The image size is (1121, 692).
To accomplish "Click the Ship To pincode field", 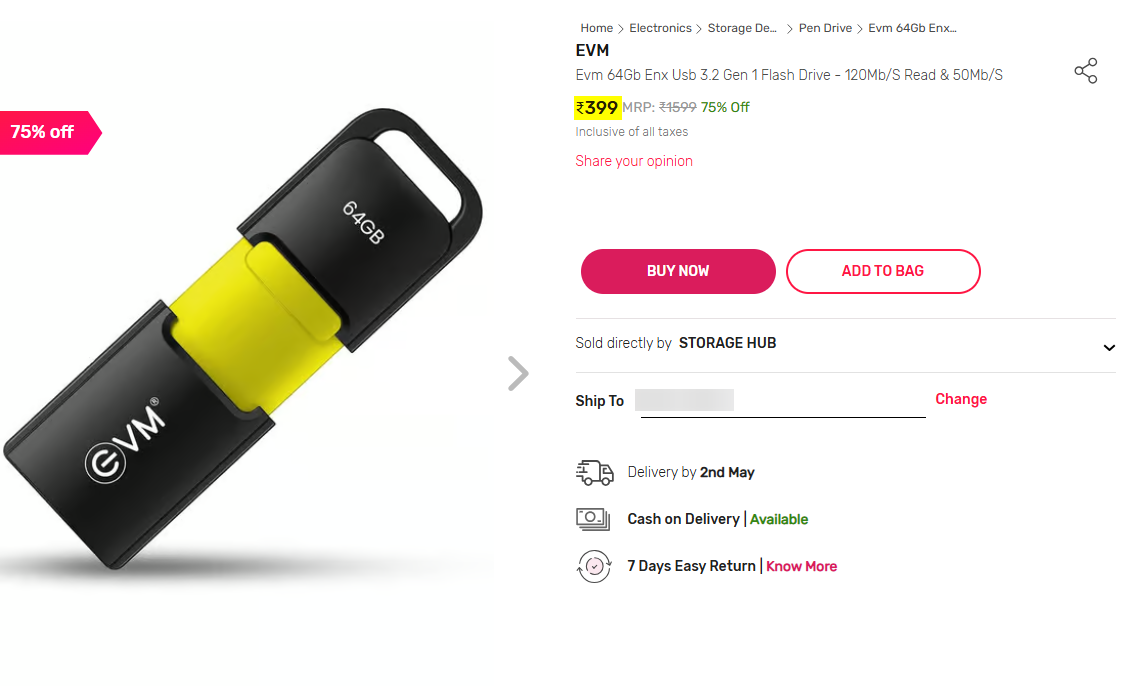I will [x=783, y=402].
